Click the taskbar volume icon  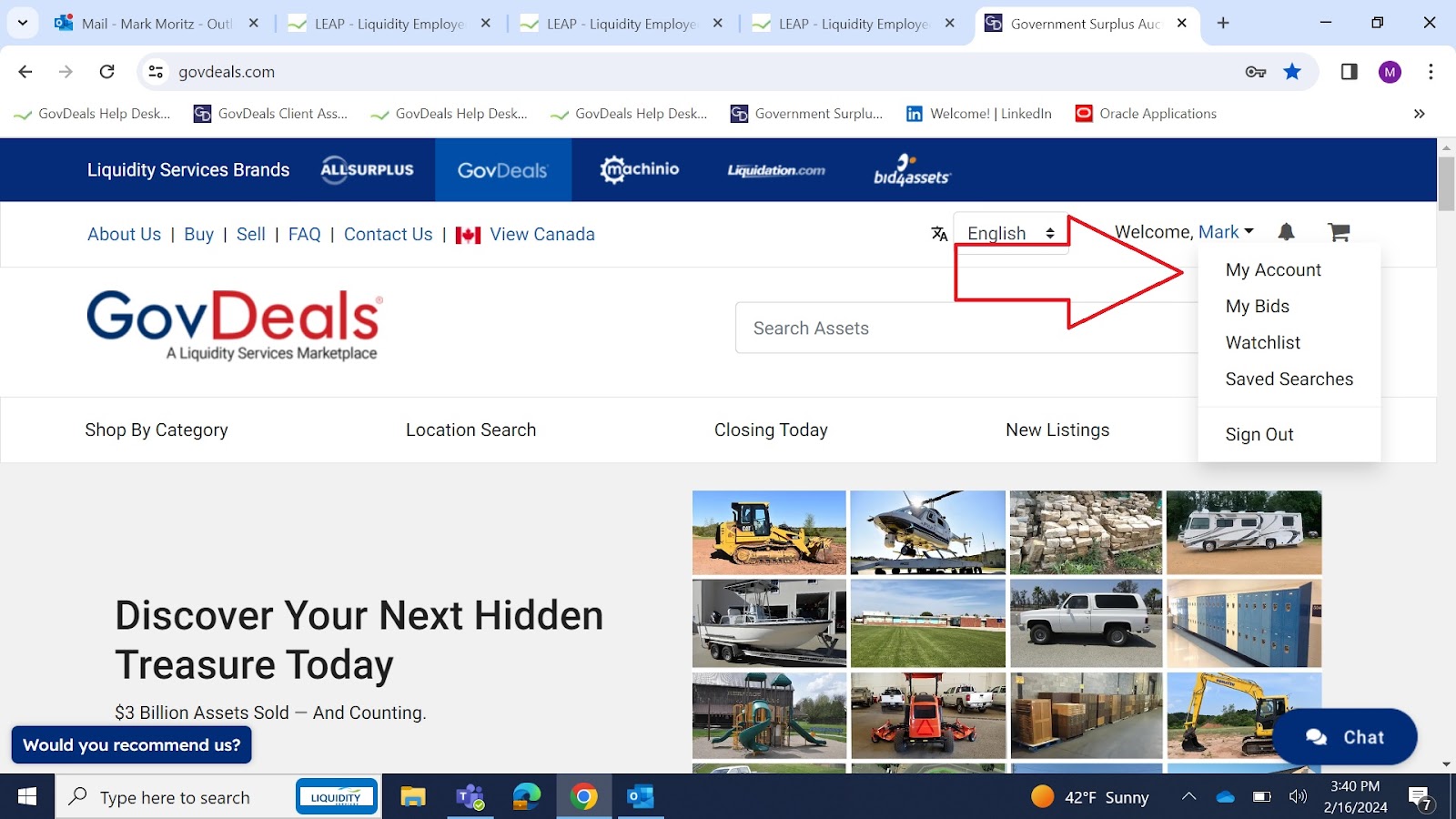(1298, 797)
